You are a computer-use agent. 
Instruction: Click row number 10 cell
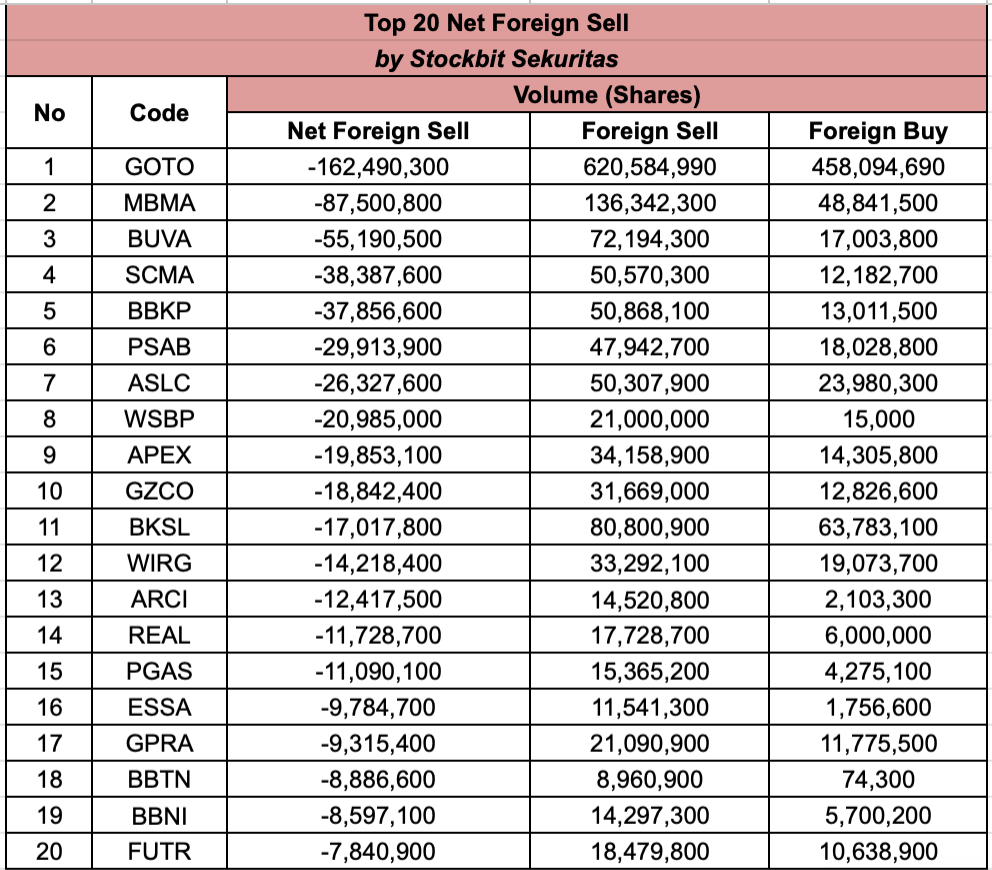[49, 491]
